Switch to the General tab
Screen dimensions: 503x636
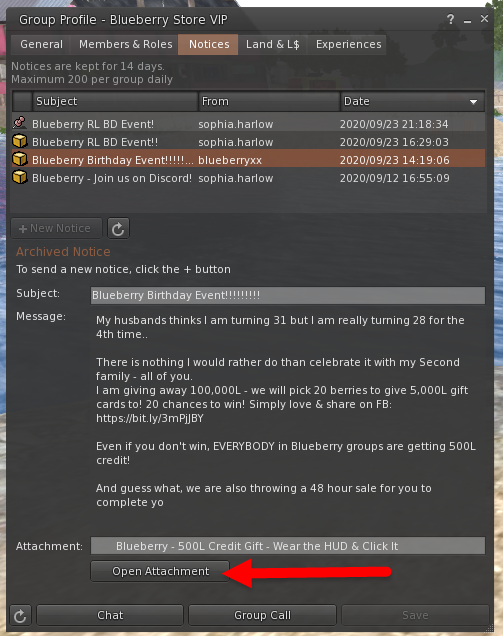click(x=41, y=44)
